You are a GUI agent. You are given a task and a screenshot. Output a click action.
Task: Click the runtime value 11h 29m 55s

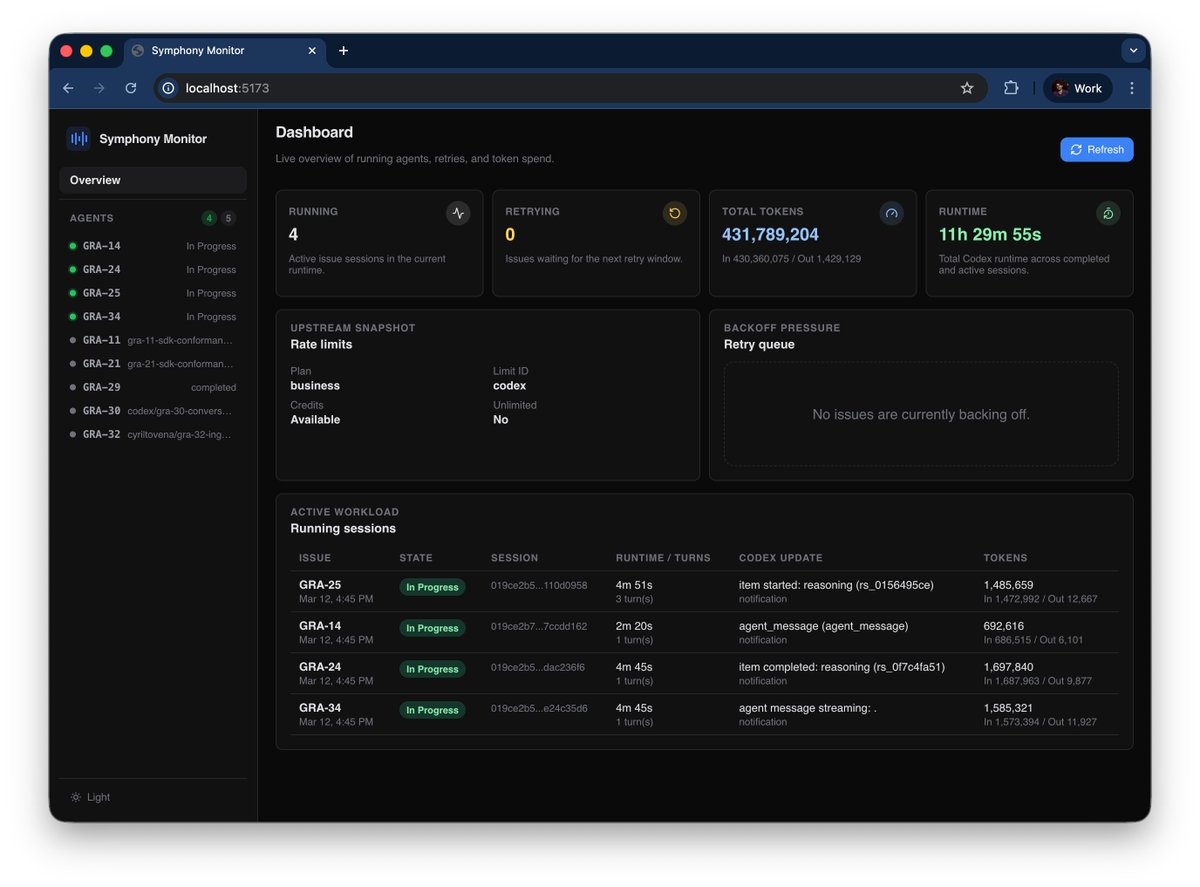pyautogui.click(x=990, y=235)
